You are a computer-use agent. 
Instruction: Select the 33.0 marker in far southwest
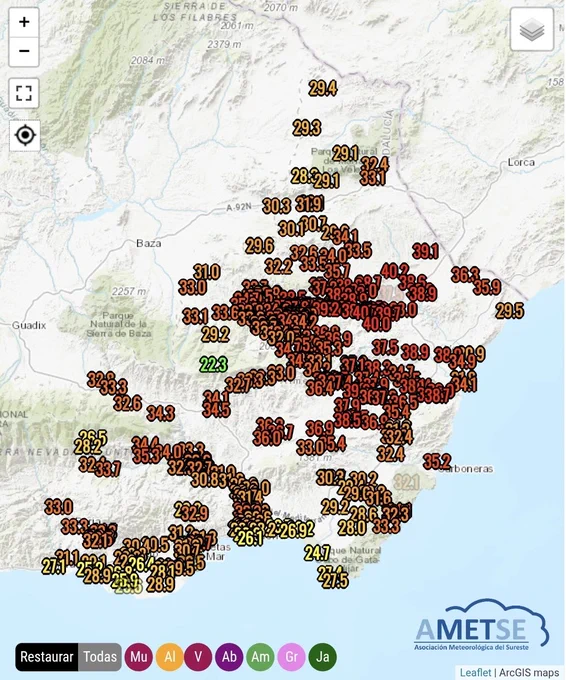pyautogui.click(x=59, y=507)
